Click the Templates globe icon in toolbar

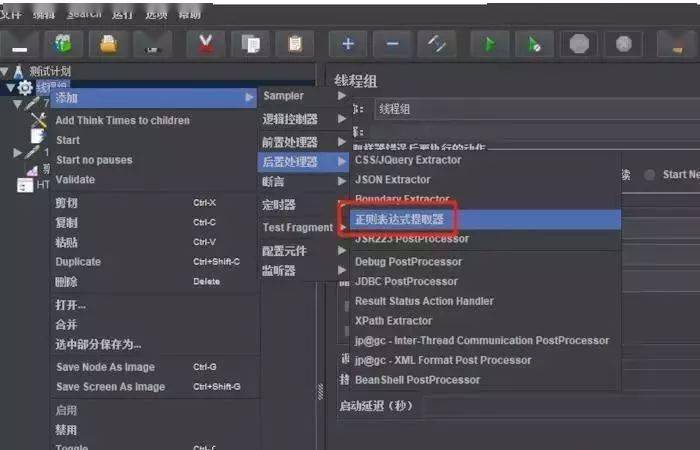pos(63,44)
